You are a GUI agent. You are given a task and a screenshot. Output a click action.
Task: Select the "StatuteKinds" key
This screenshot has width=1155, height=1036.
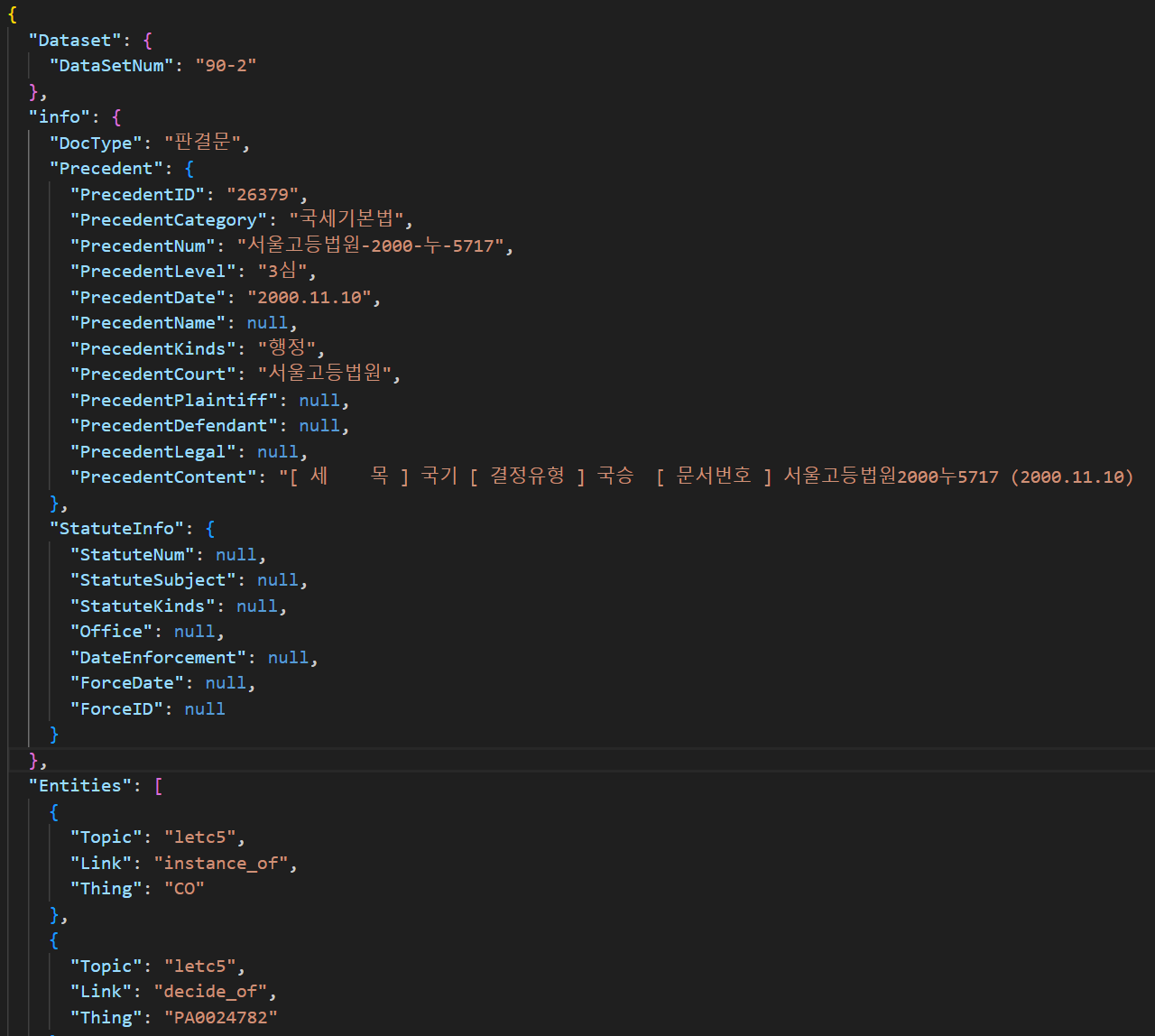143,606
